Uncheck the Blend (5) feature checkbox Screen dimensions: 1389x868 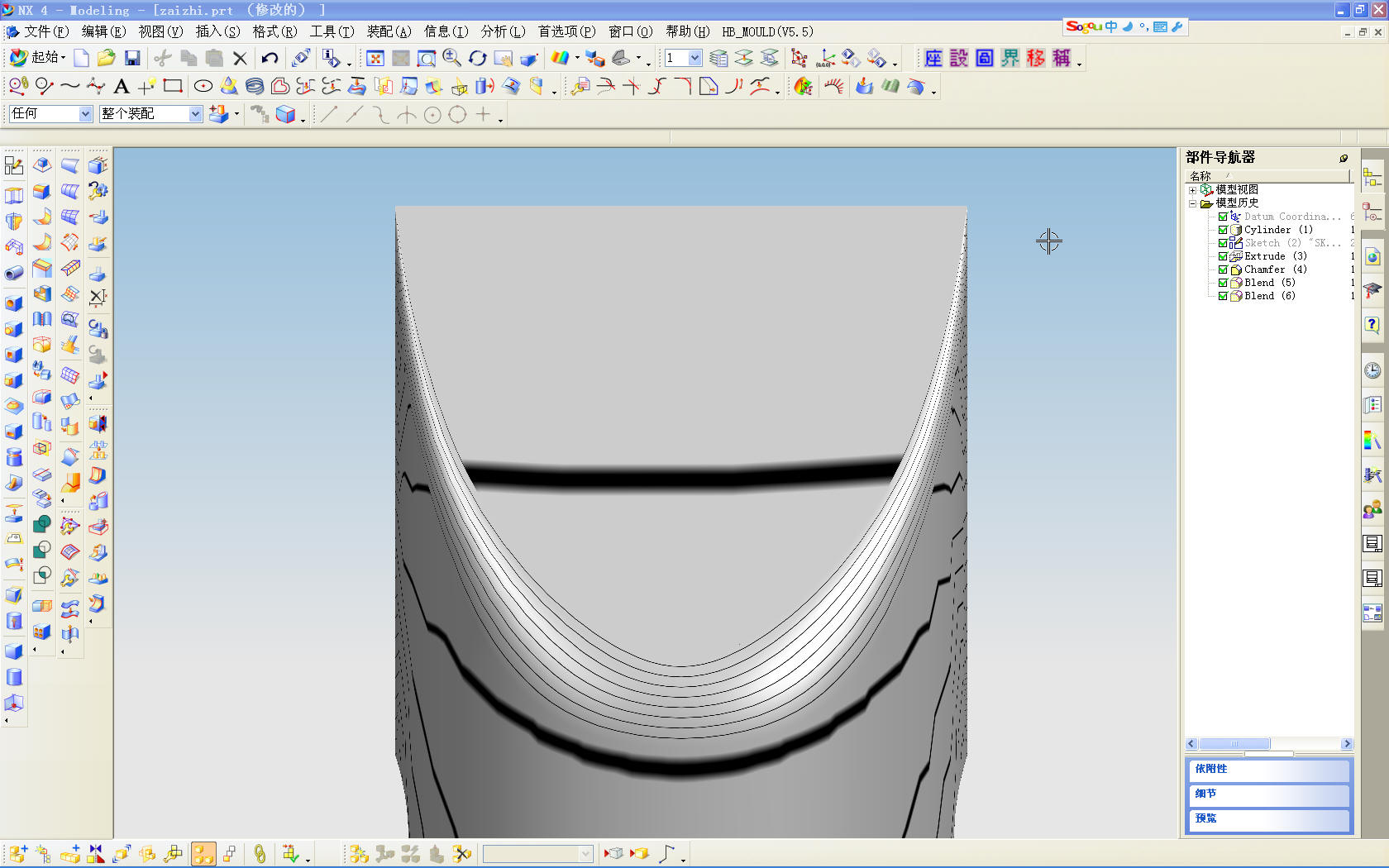click(x=1223, y=283)
